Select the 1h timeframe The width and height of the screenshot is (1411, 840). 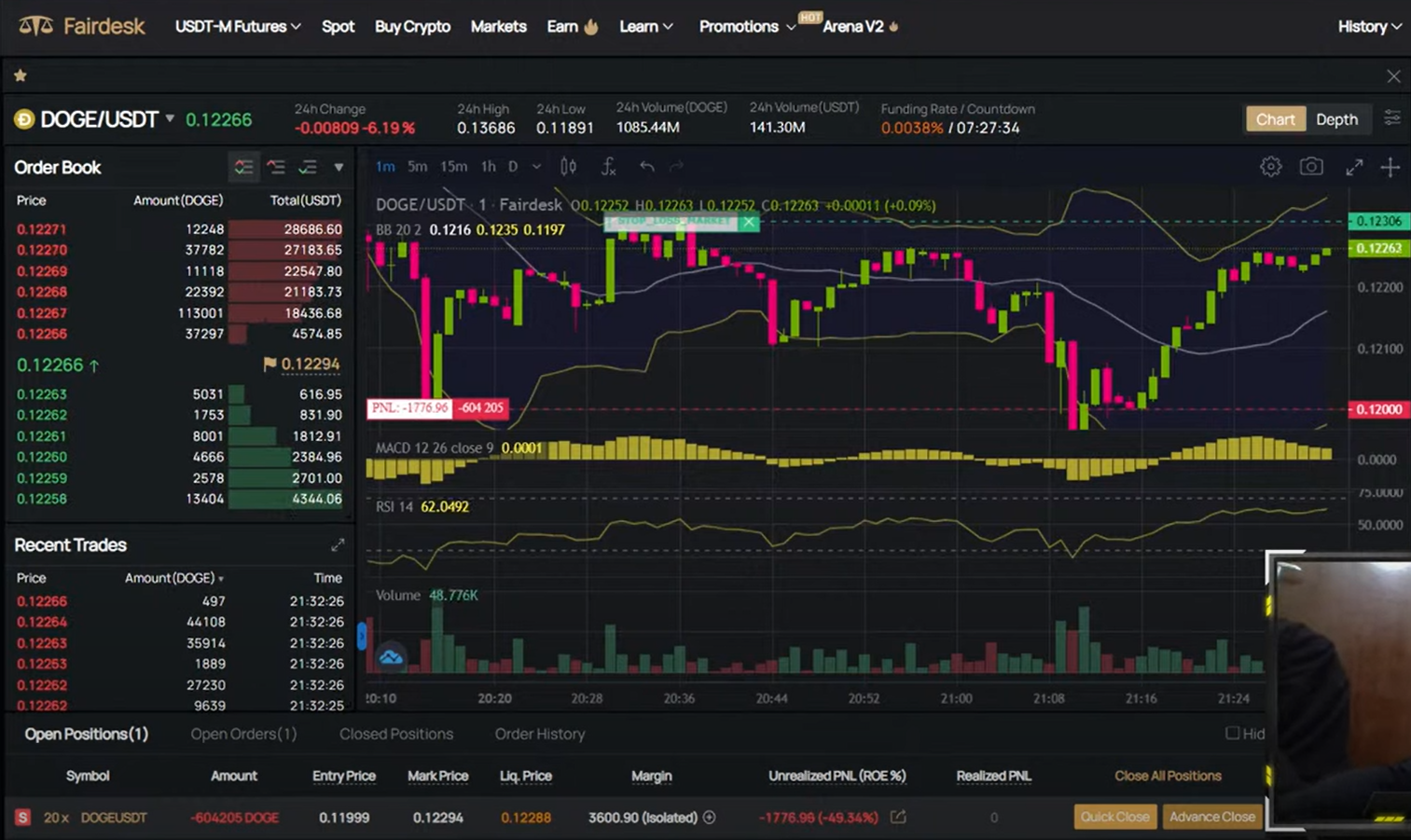point(488,167)
